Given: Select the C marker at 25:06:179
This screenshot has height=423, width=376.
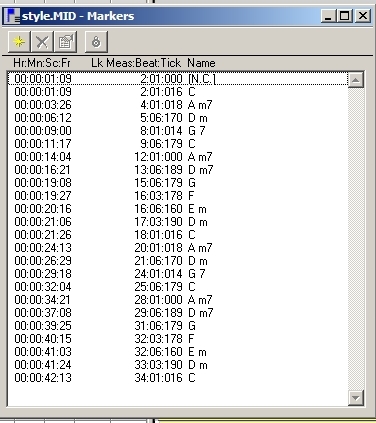Looking at the screenshot, I should click(x=178, y=287).
